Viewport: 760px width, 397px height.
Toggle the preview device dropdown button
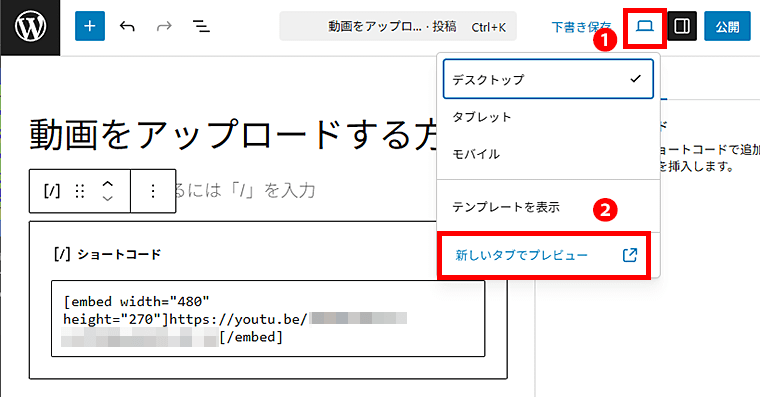point(645,27)
